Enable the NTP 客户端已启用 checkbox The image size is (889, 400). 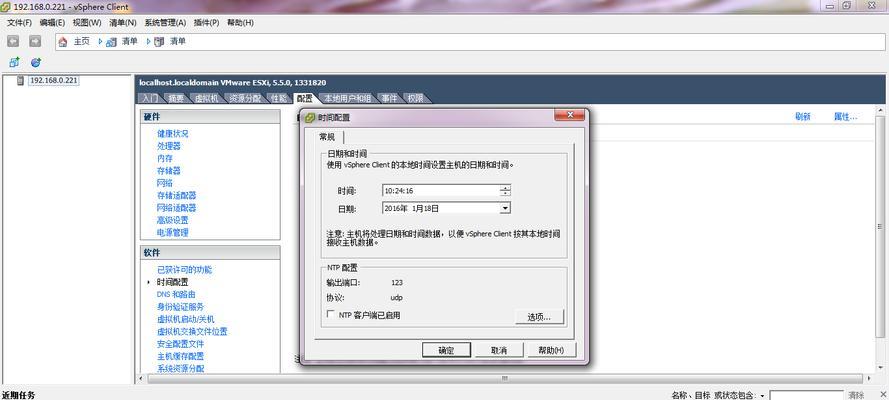331,314
